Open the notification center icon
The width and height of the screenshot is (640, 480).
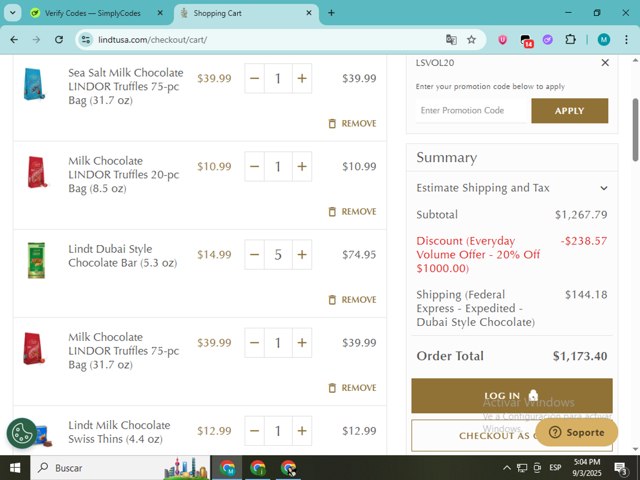[x=621, y=468]
